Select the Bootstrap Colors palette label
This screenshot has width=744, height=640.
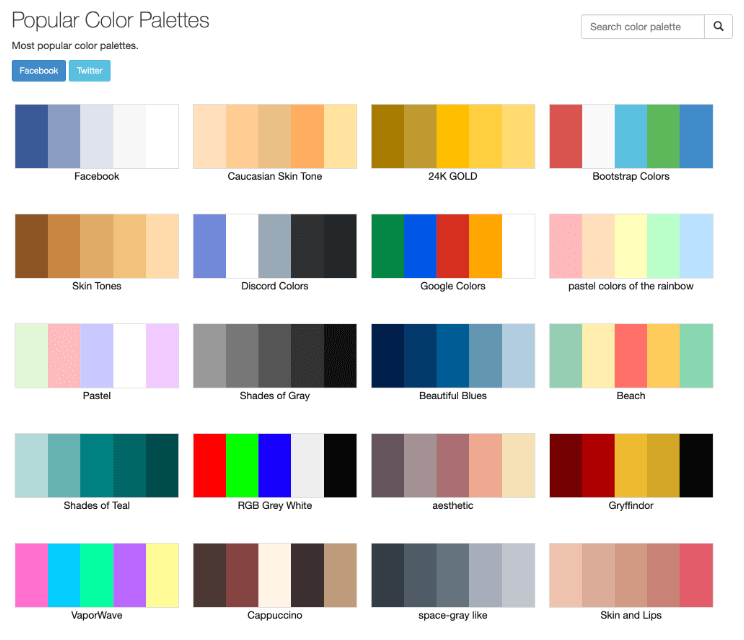coord(631,176)
